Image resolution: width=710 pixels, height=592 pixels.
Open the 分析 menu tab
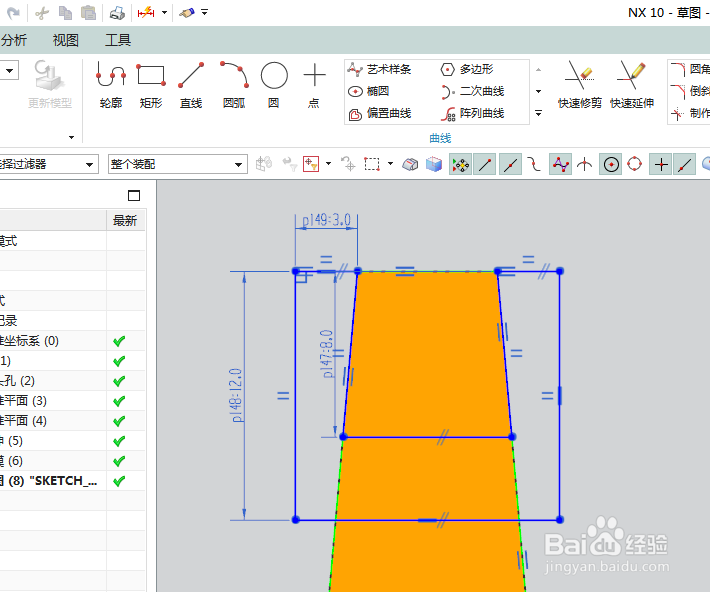14,40
